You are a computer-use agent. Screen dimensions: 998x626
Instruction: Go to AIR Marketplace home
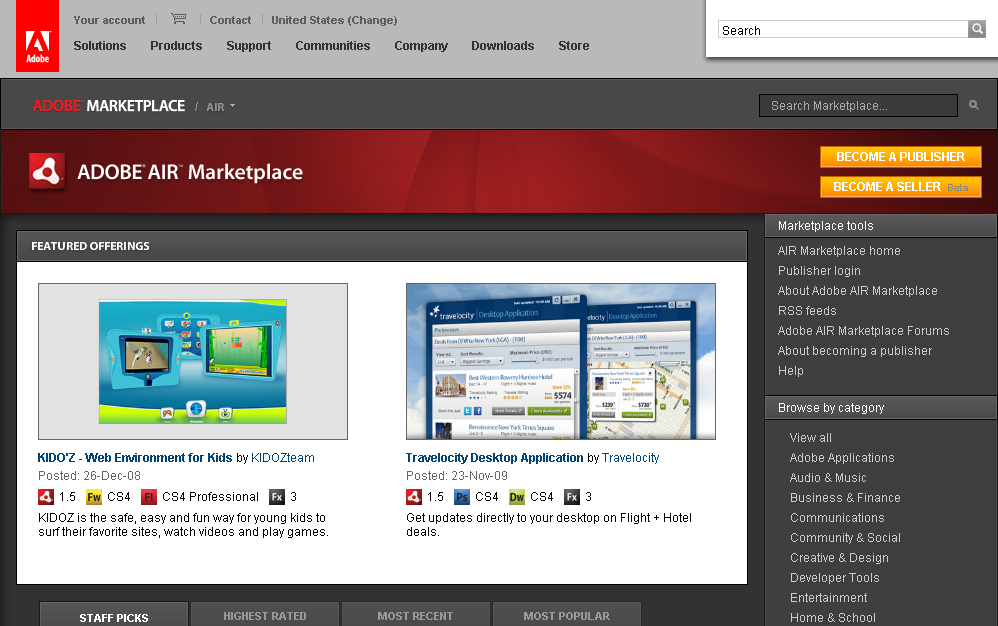click(x=839, y=251)
